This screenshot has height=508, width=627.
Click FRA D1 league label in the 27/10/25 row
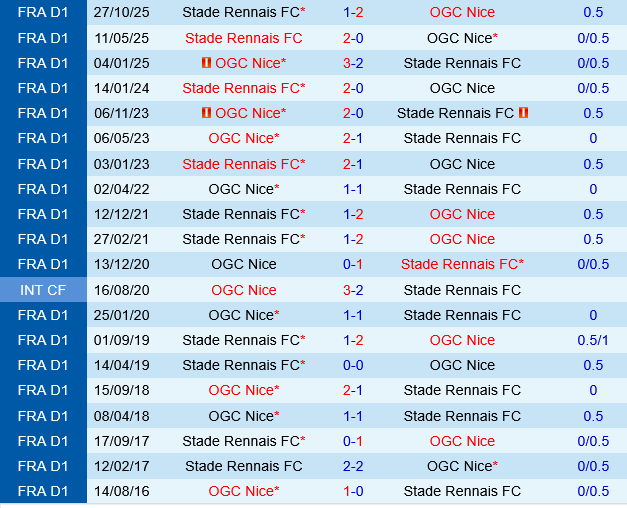click(42, 12)
